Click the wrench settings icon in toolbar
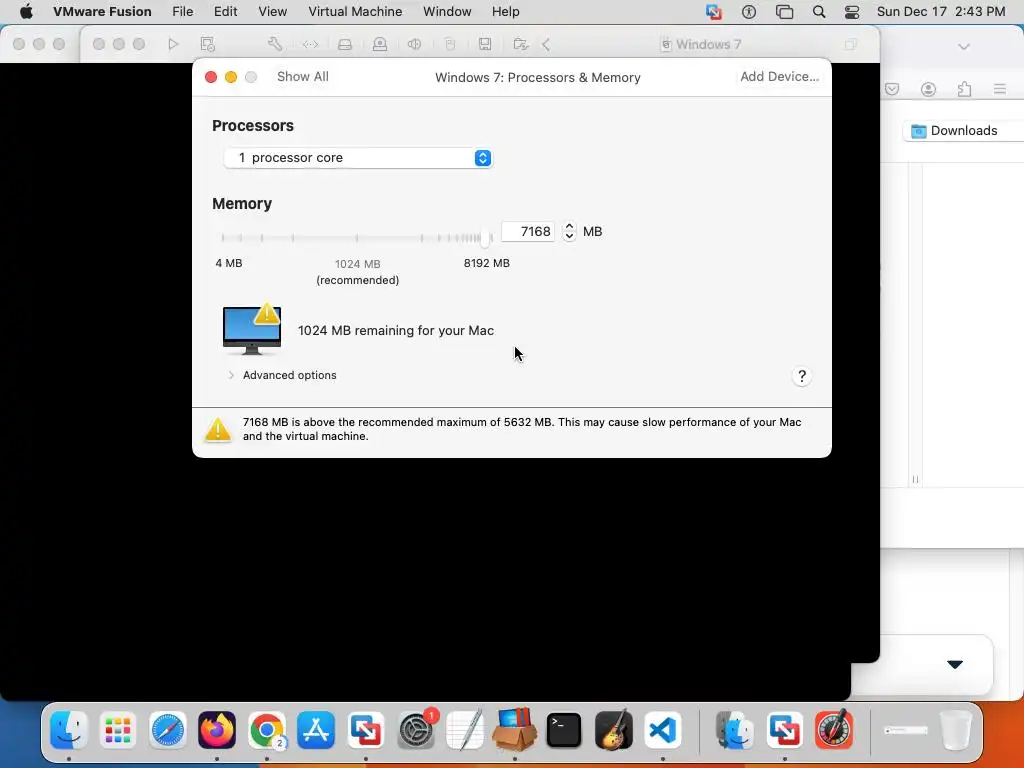The image size is (1024, 768). pos(275,44)
